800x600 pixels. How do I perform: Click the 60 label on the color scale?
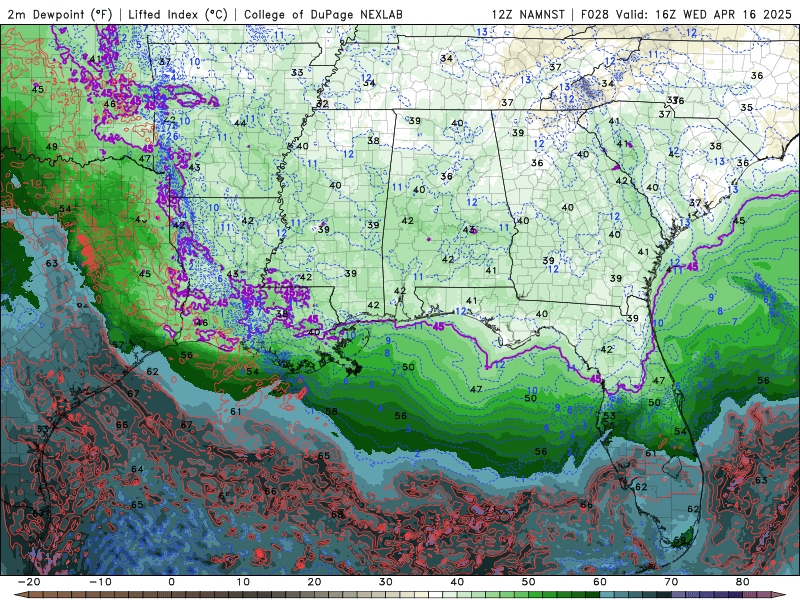pyautogui.click(x=600, y=582)
